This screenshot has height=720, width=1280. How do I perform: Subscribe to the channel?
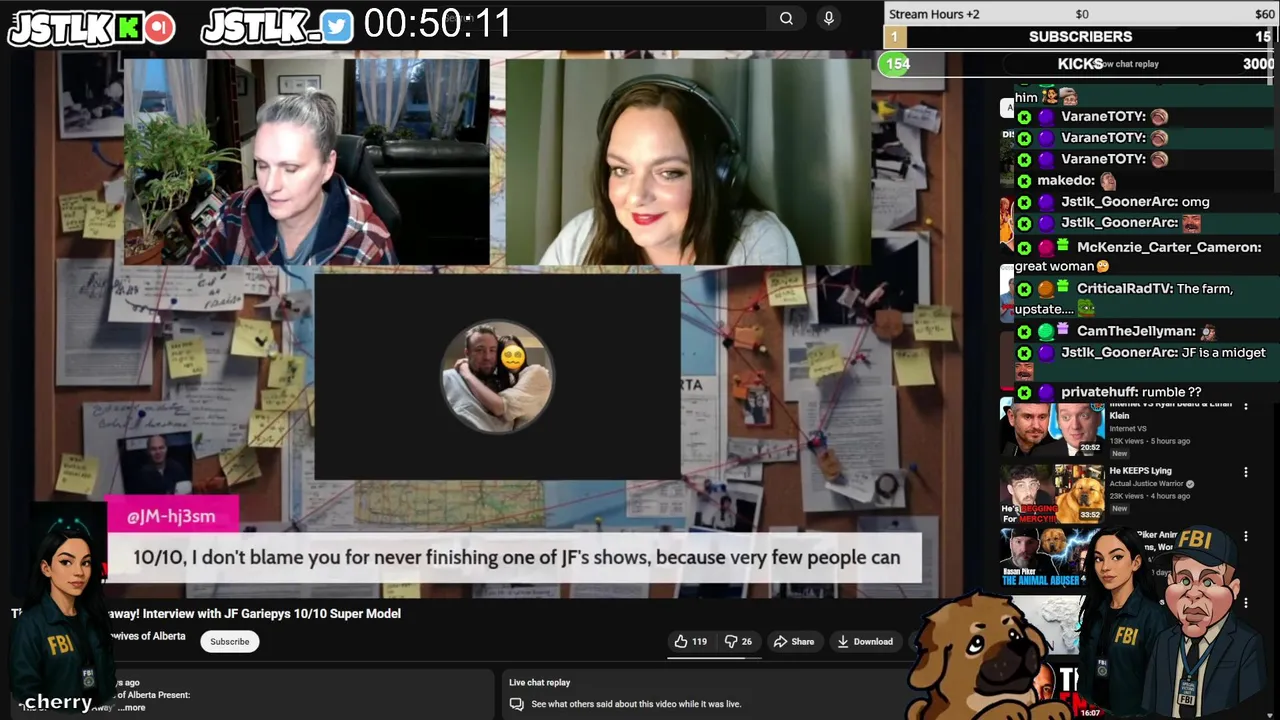[229, 641]
